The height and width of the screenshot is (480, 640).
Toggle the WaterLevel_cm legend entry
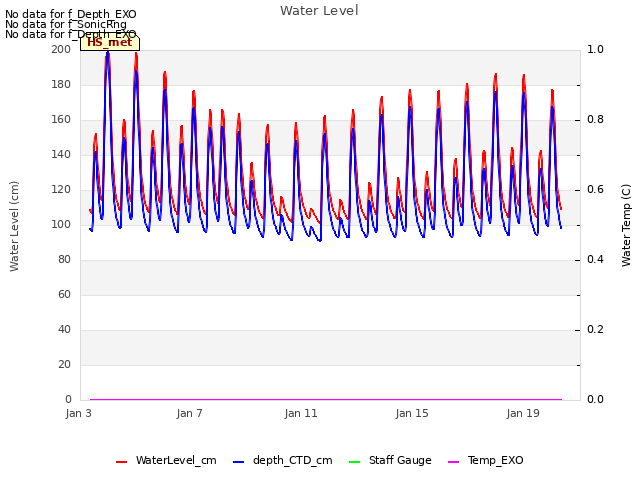(166, 460)
